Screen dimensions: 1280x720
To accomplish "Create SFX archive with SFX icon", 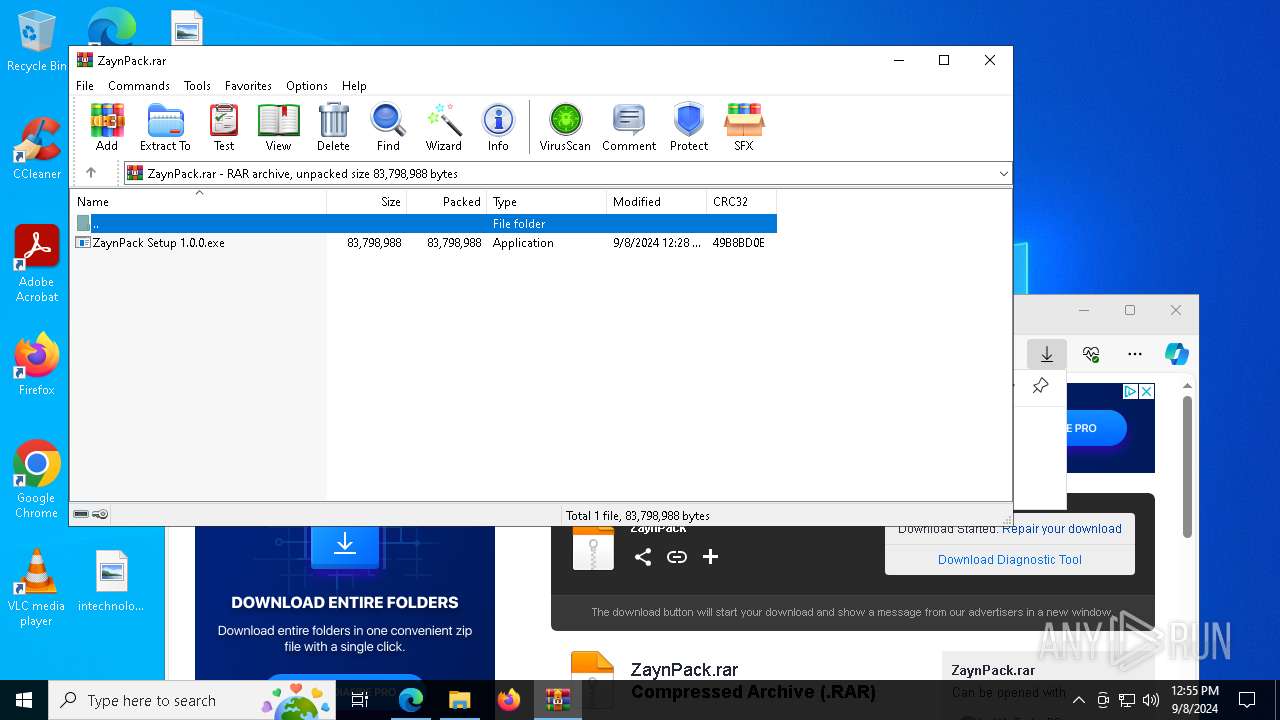I will pyautogui.click(x=744, y=127).
